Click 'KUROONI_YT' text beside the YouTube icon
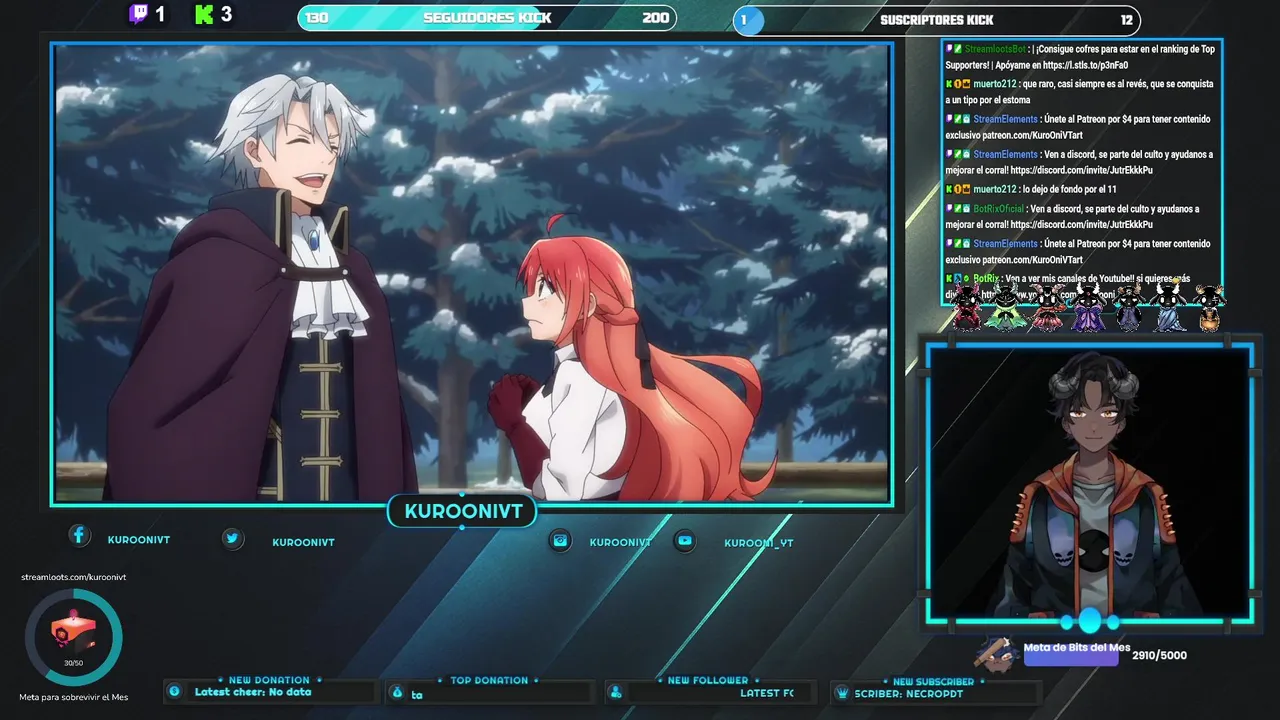The width and height of the screenshot is (1280, 720). tap(759, 543)
